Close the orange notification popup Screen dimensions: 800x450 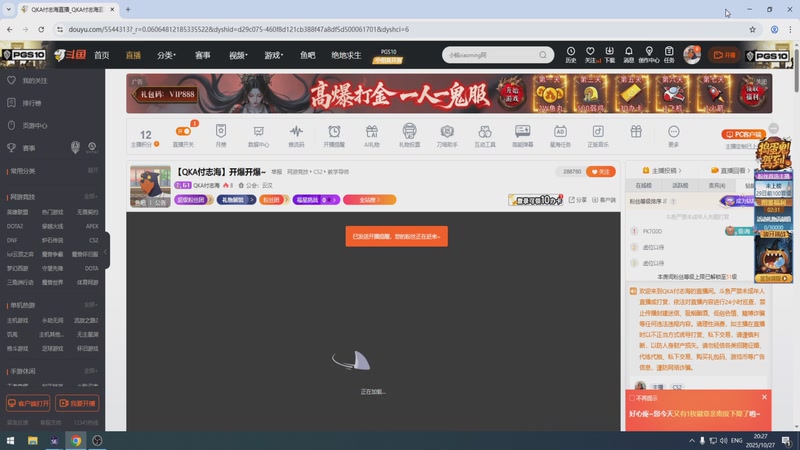pyautogui.click(x=764, y=397)
